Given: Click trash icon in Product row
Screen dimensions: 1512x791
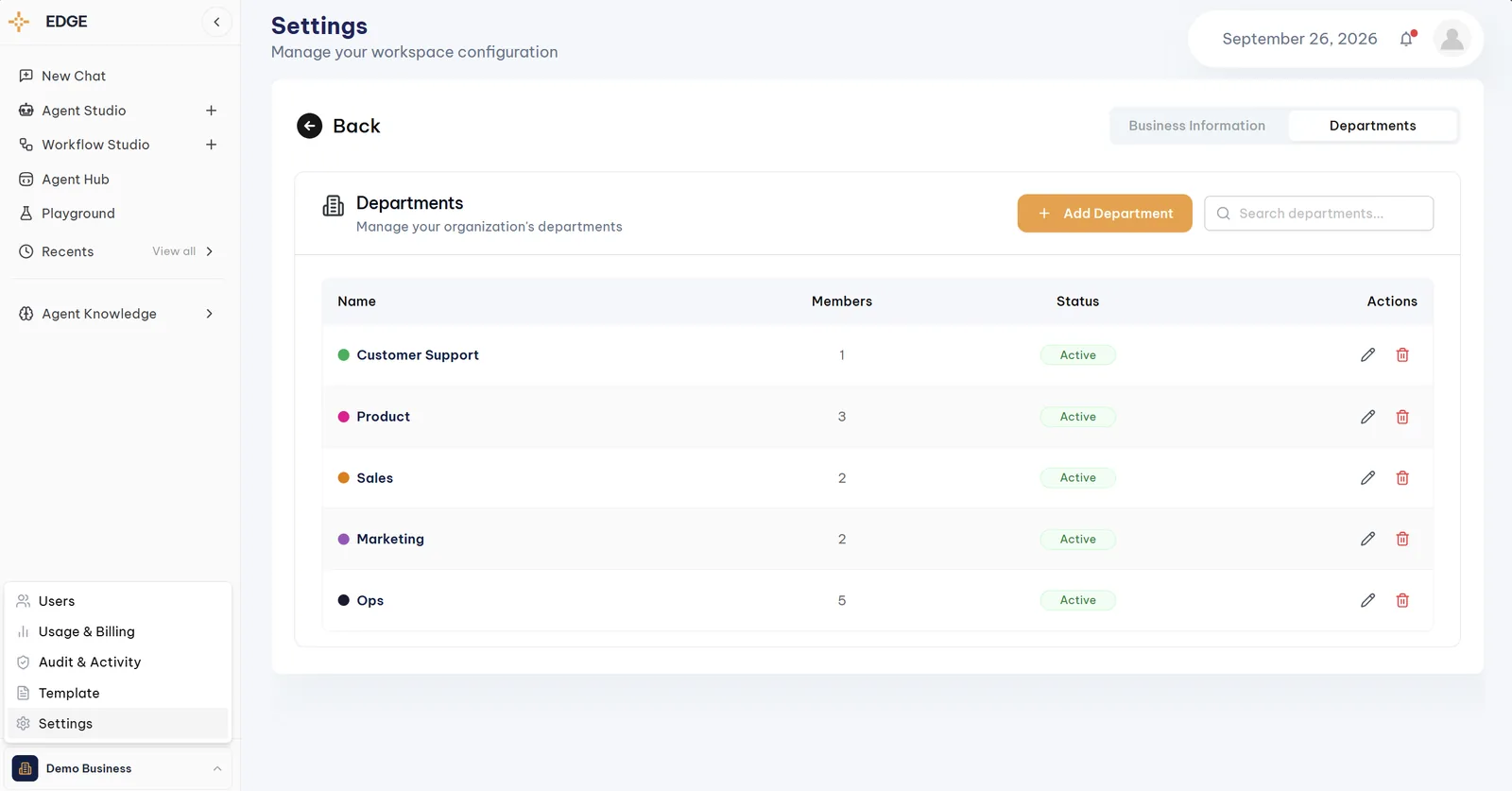Looking at the screenshot, I should (1402, 417).
